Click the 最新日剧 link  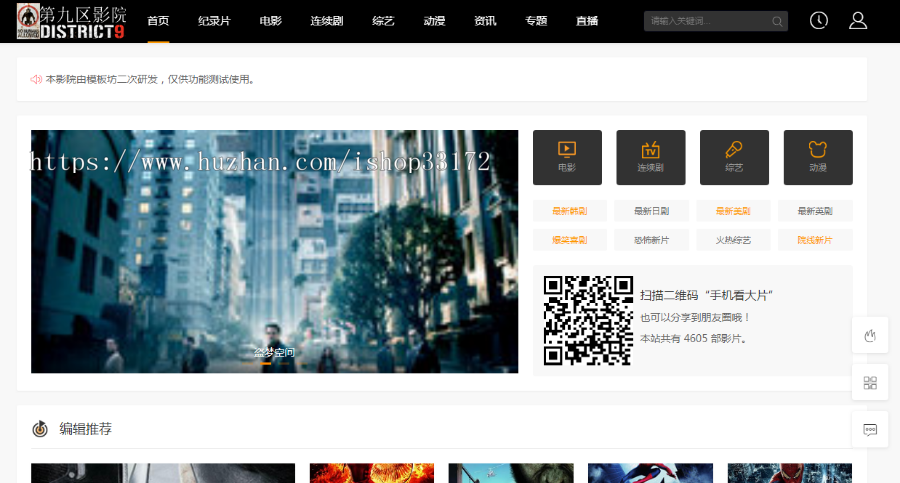click(x=651, y=211)
